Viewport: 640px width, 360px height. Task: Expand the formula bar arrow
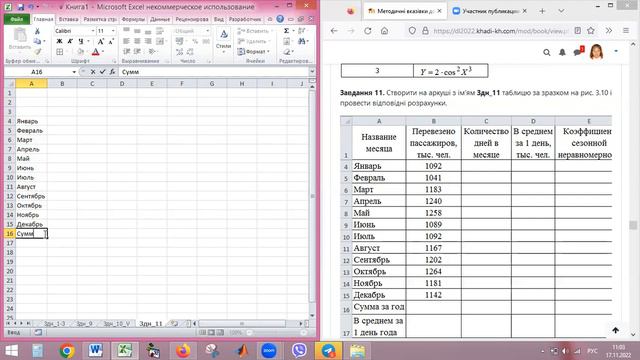(x=312, y=72)
